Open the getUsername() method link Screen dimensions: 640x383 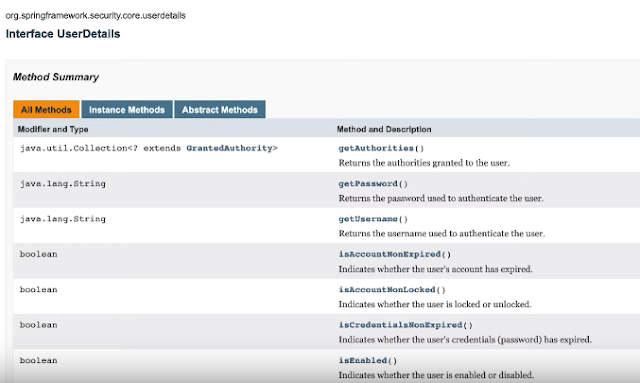point(368,219)
